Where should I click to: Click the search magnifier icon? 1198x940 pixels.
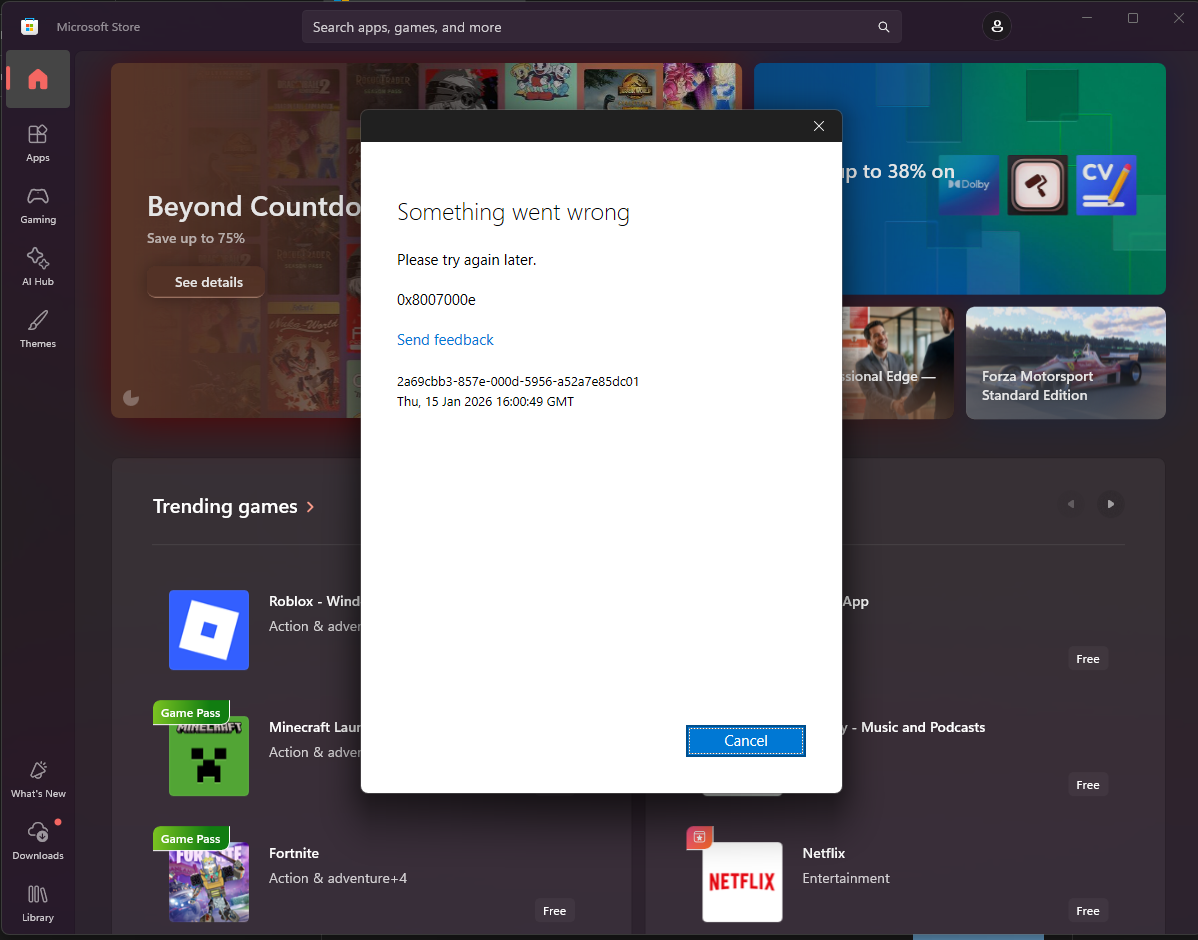[x=883, y=27]
